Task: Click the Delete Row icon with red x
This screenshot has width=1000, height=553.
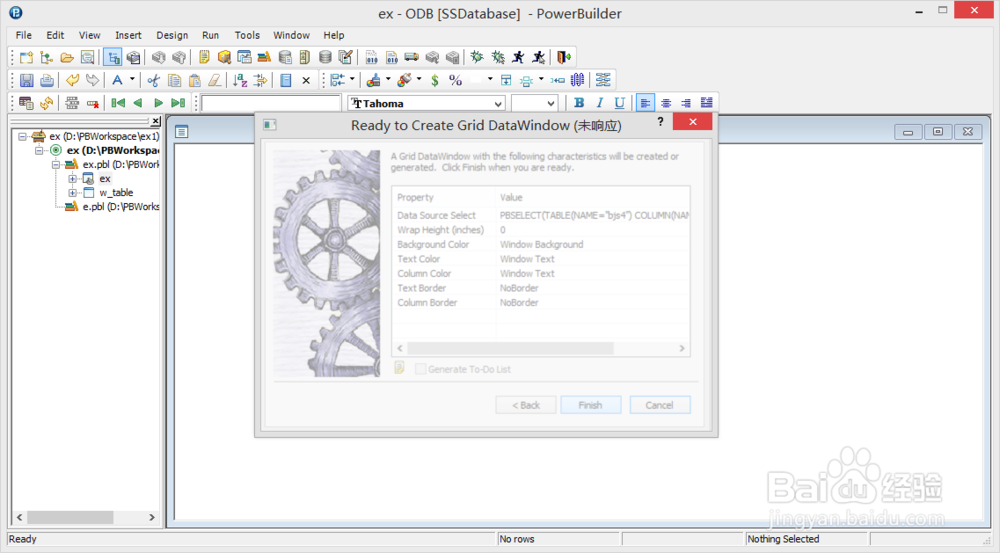Action: [92, 103]
